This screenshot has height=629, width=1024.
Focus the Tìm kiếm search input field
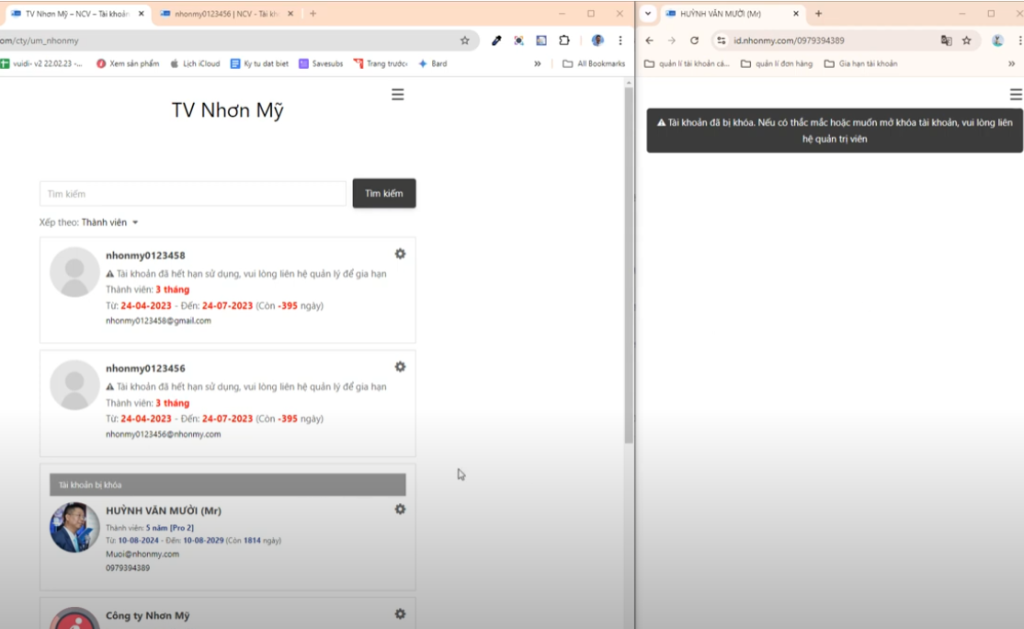193,194
